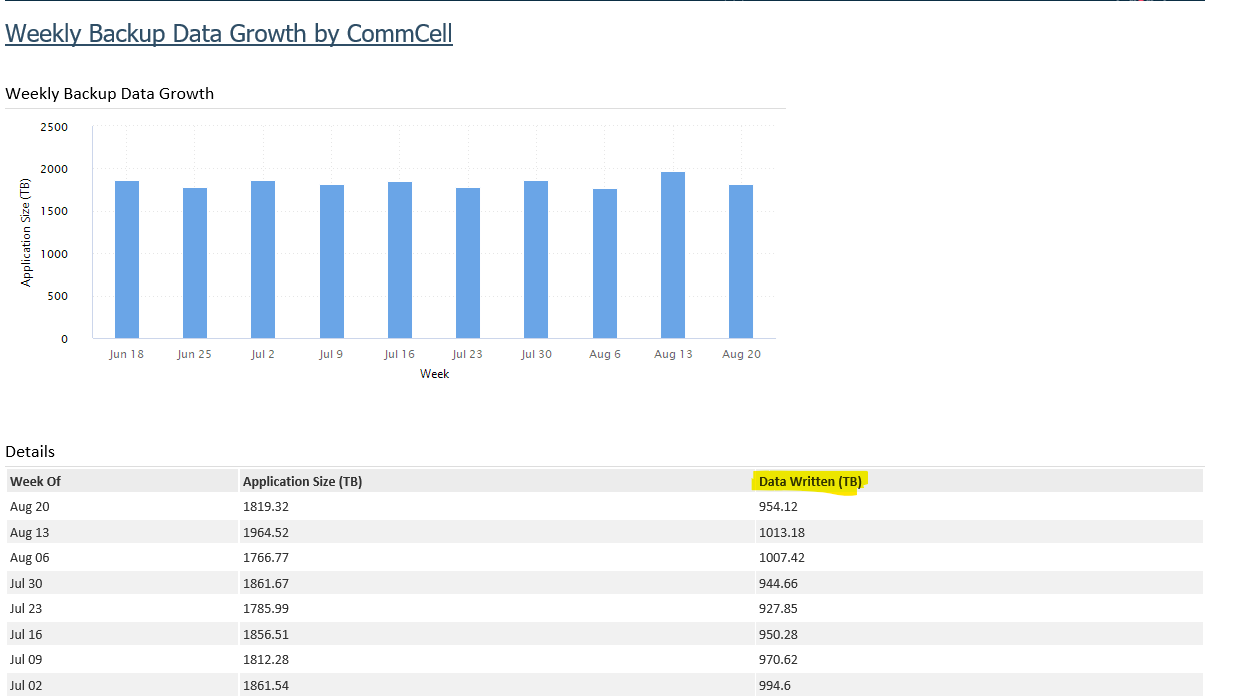Click the Week x-axis title
The image size is (1245, 699).
(x=434, y=374)
